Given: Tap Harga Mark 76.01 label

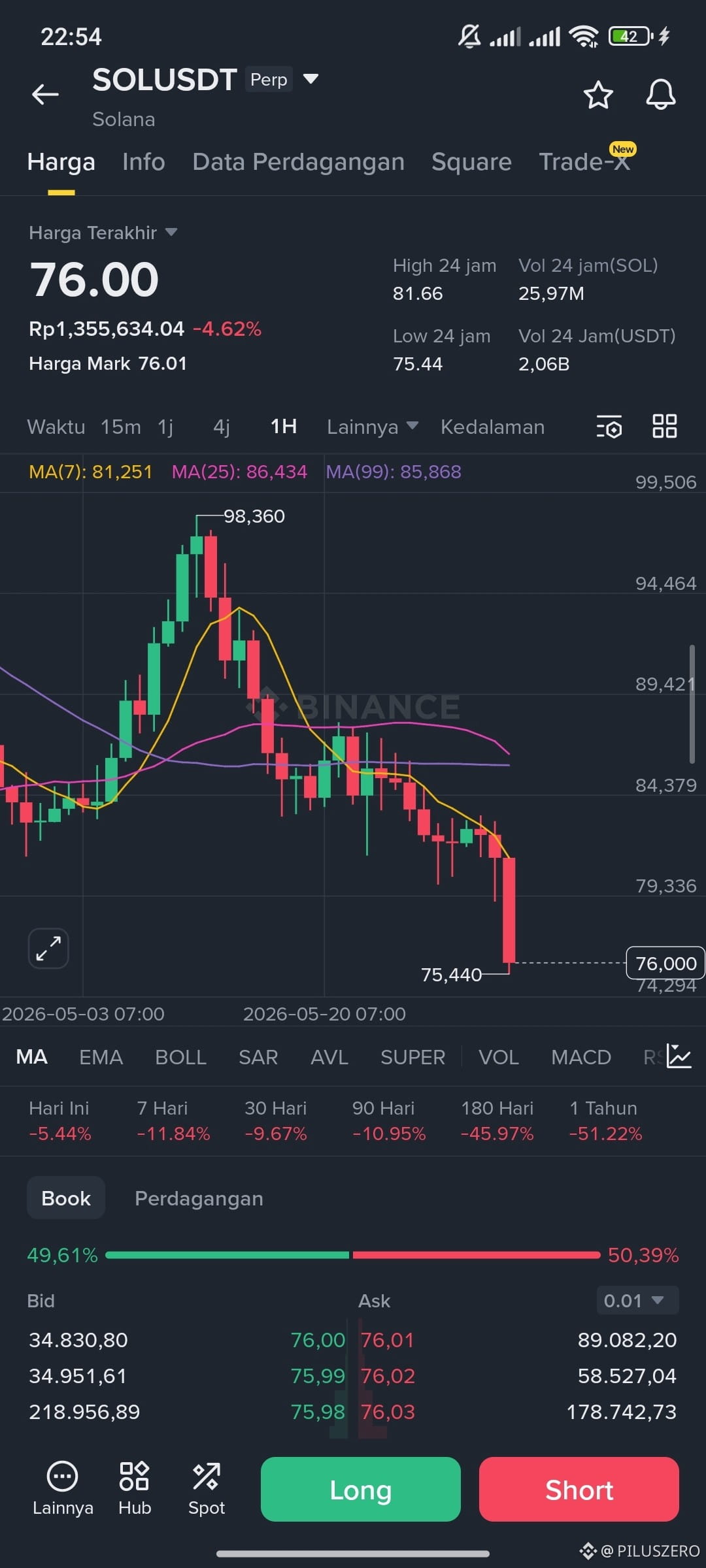Looking at the screenshot, I should pyautogui.click(x=108, y=363).
